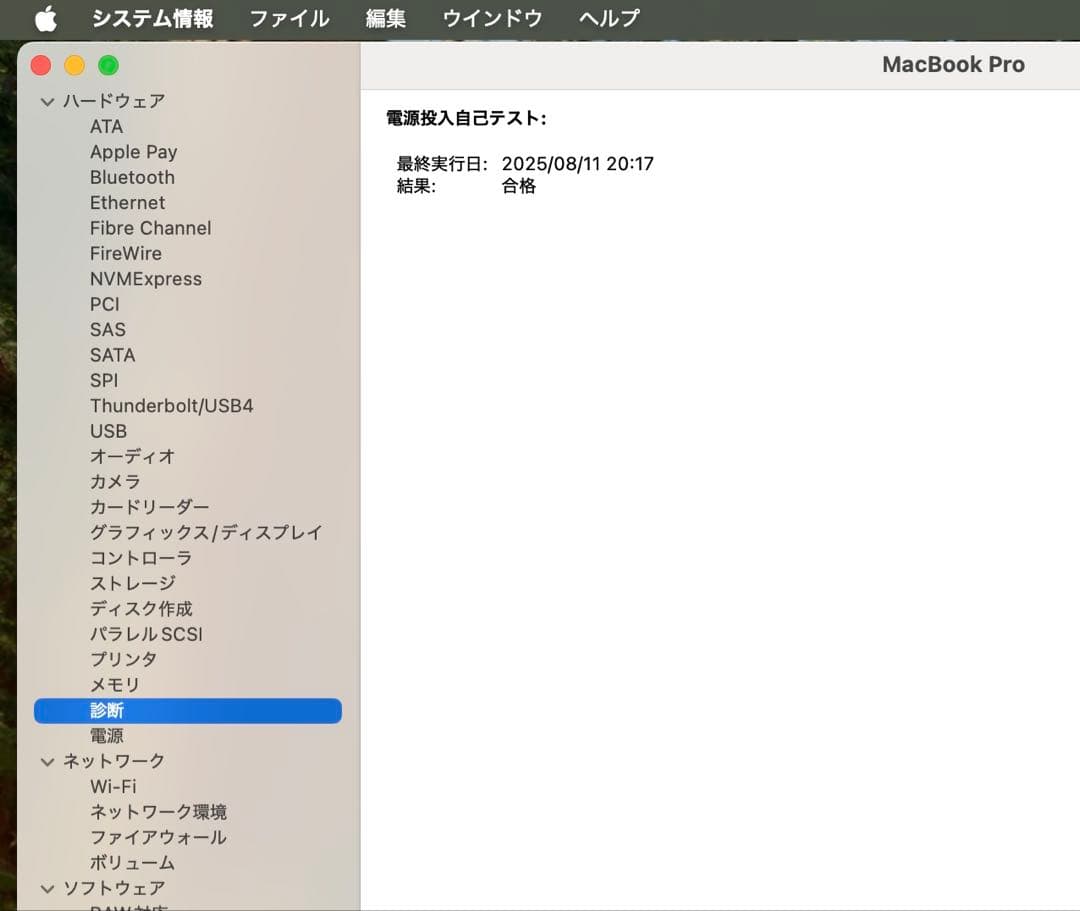Select Wi-Fi under ネットワーク

[x=113, y=786]
